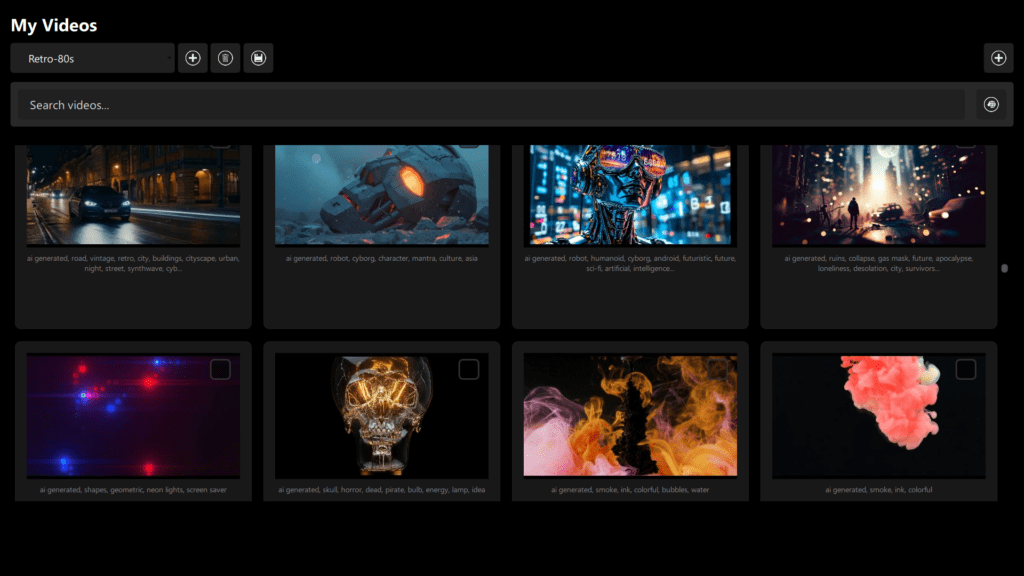The width and height of the screenshot is (1024, 576).
Task: Focus the Search videos input field
Action: pyautogui.click(x=490, y=105)
